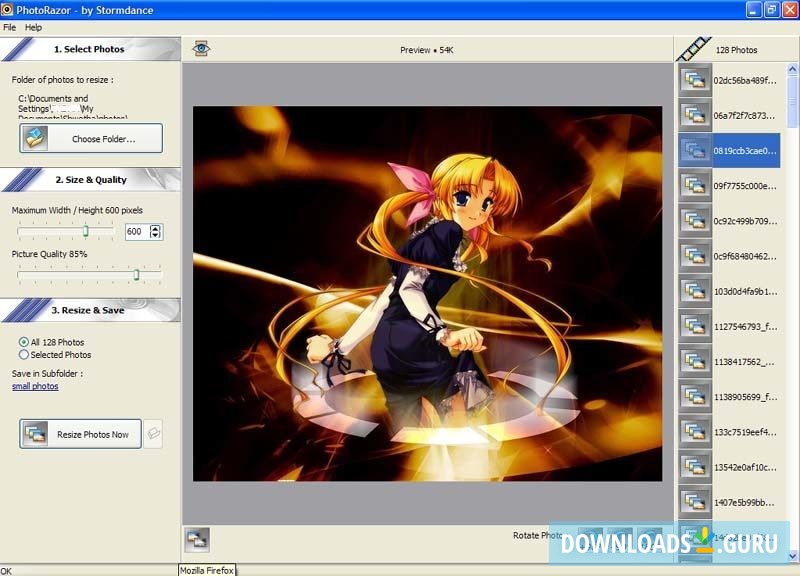Select file name 1127546793_f... in list
The width and height of the screenshot is (800, 576).
(745, 327)
